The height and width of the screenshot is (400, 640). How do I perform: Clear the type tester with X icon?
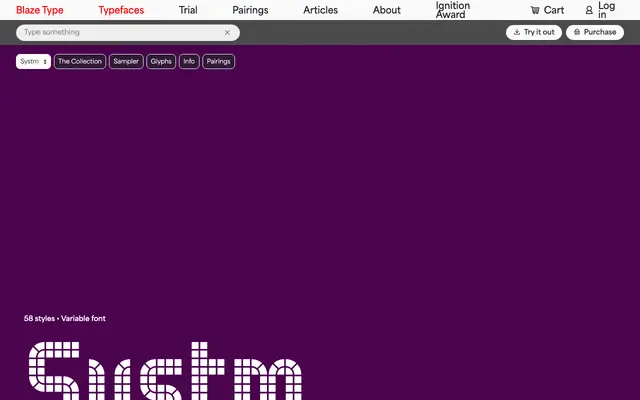[x=227, y=33]
